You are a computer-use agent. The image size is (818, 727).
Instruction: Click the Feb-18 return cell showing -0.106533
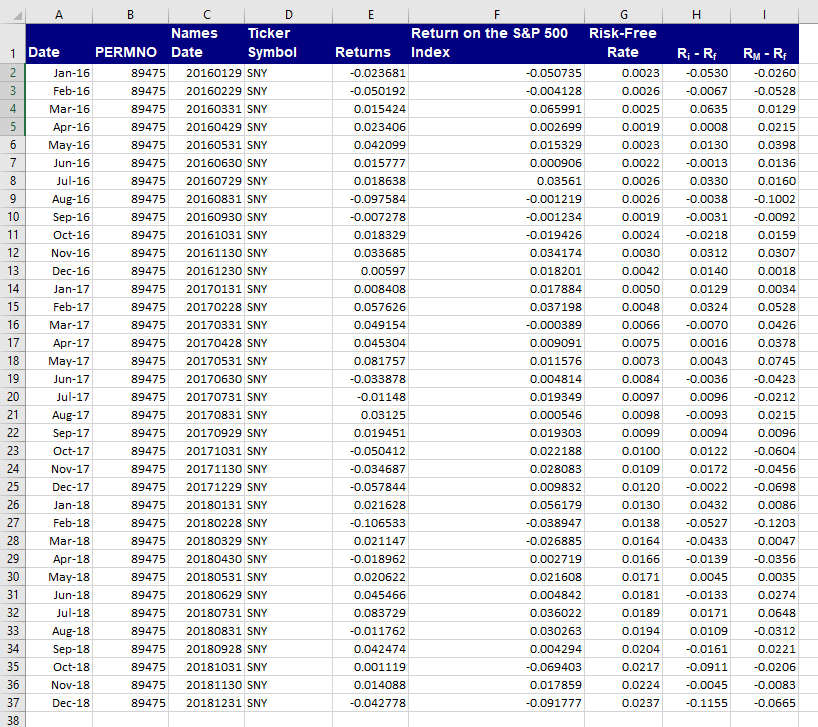pyautogui.click(x=370, y=523)
